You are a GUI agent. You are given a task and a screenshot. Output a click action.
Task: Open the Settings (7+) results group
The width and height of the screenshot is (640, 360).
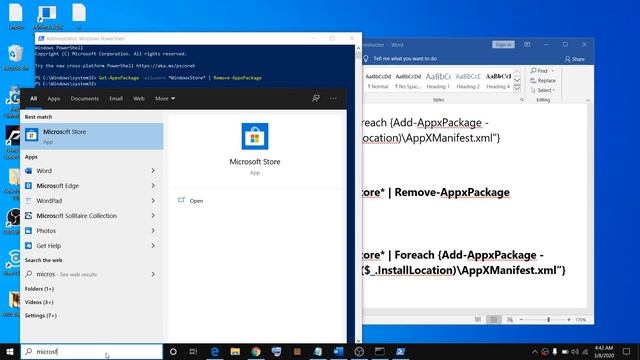tap(40, 316)
